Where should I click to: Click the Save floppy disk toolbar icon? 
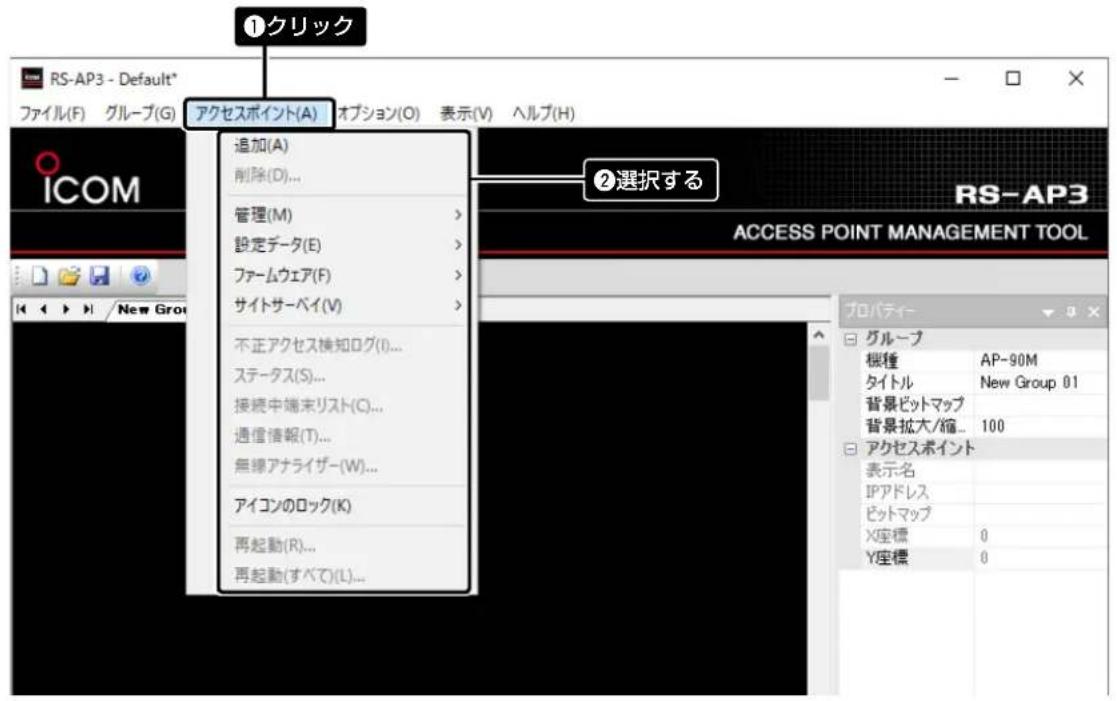(x=99, y=276)
